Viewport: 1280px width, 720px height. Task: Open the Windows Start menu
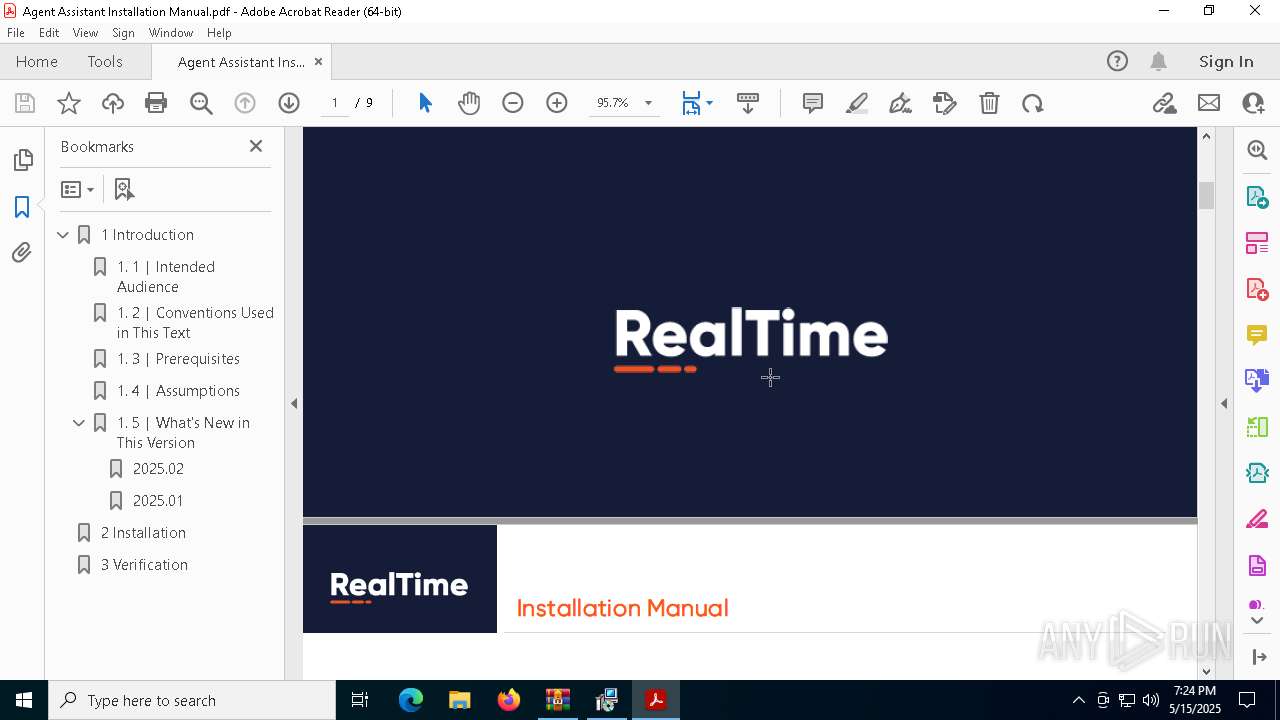[24, 700]
